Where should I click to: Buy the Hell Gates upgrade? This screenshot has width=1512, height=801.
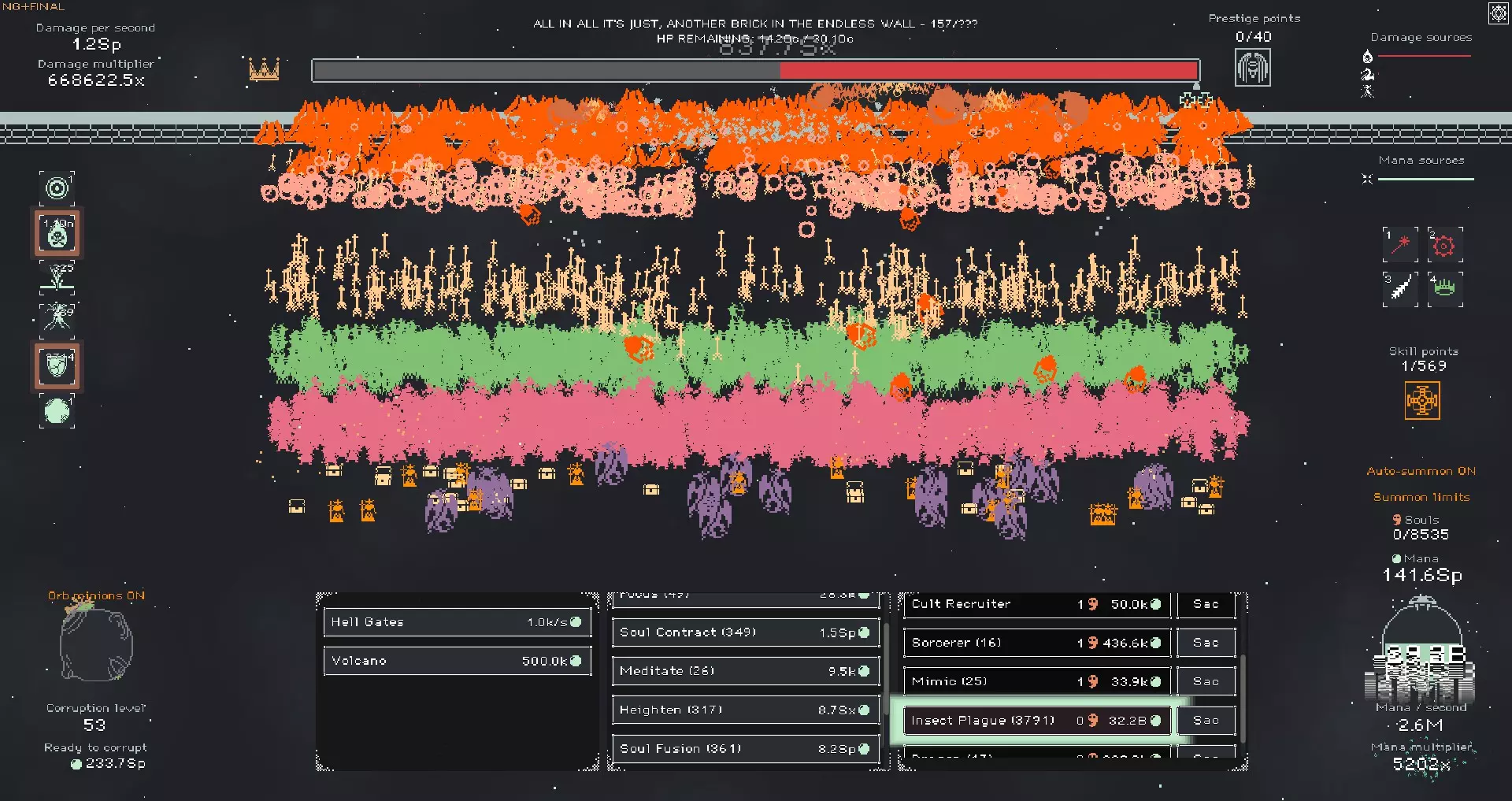click(457, 622)
